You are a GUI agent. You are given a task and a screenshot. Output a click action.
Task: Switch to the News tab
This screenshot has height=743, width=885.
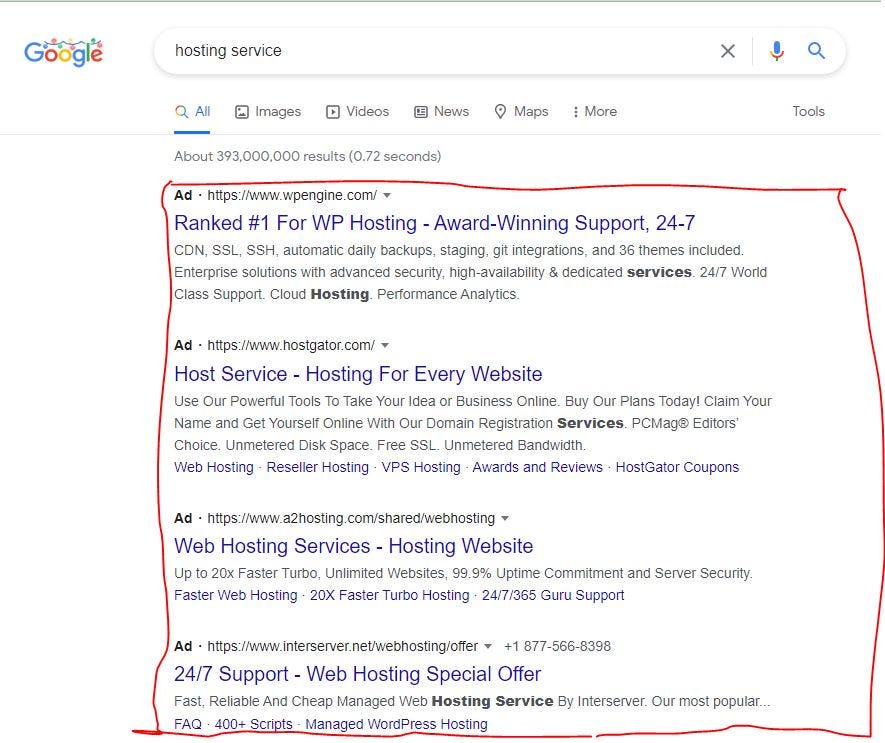coord(441,112)
